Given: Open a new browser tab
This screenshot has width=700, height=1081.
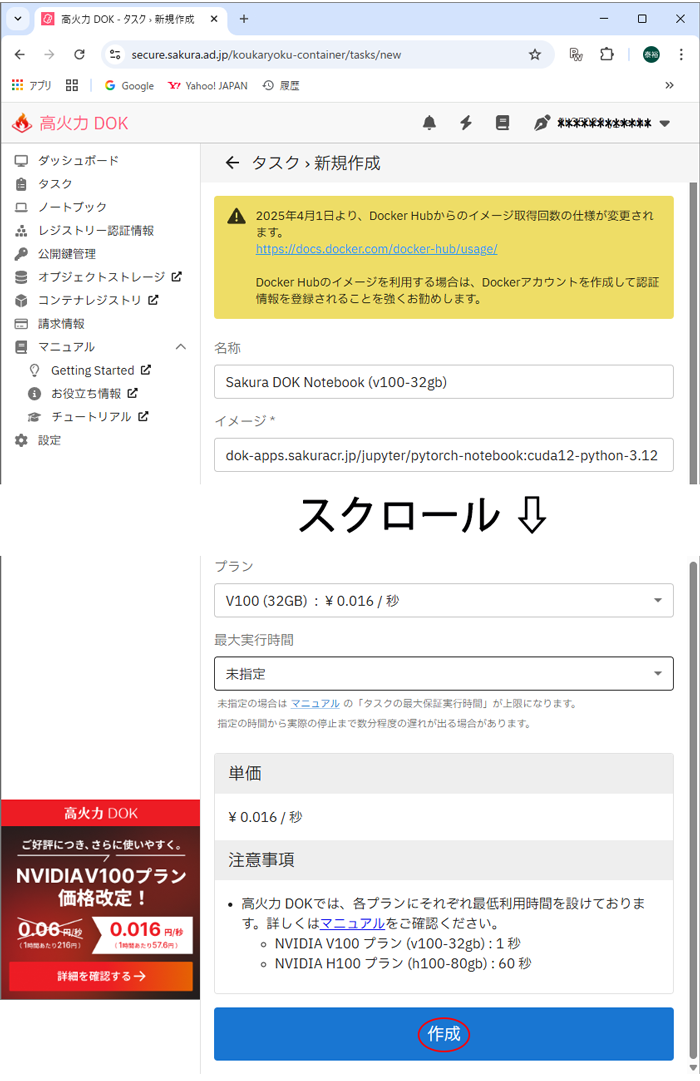Looking at the screenshot, I should (x=243, y=19).
